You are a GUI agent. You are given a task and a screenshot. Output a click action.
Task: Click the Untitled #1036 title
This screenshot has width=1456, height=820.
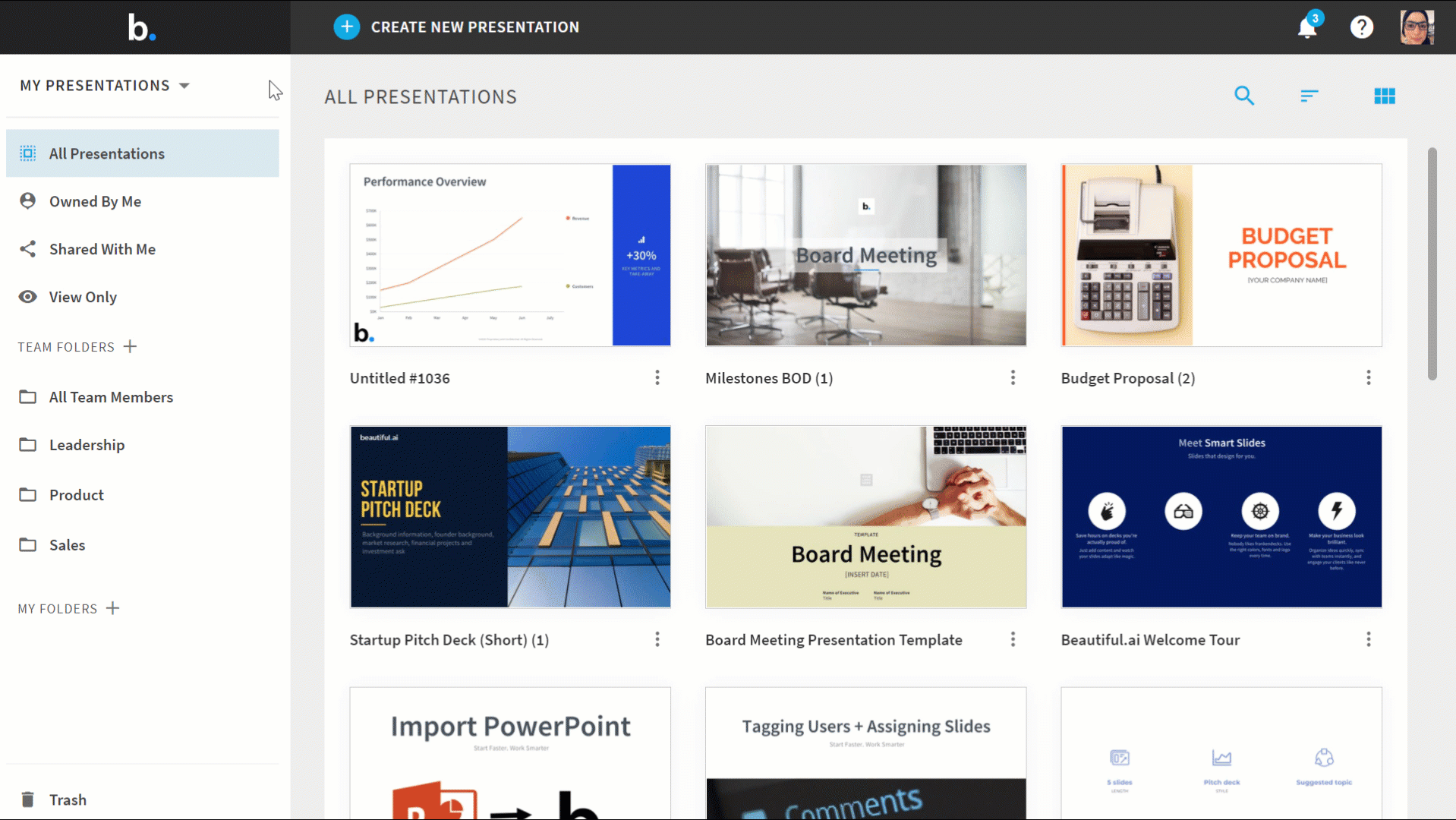(400, 378)
